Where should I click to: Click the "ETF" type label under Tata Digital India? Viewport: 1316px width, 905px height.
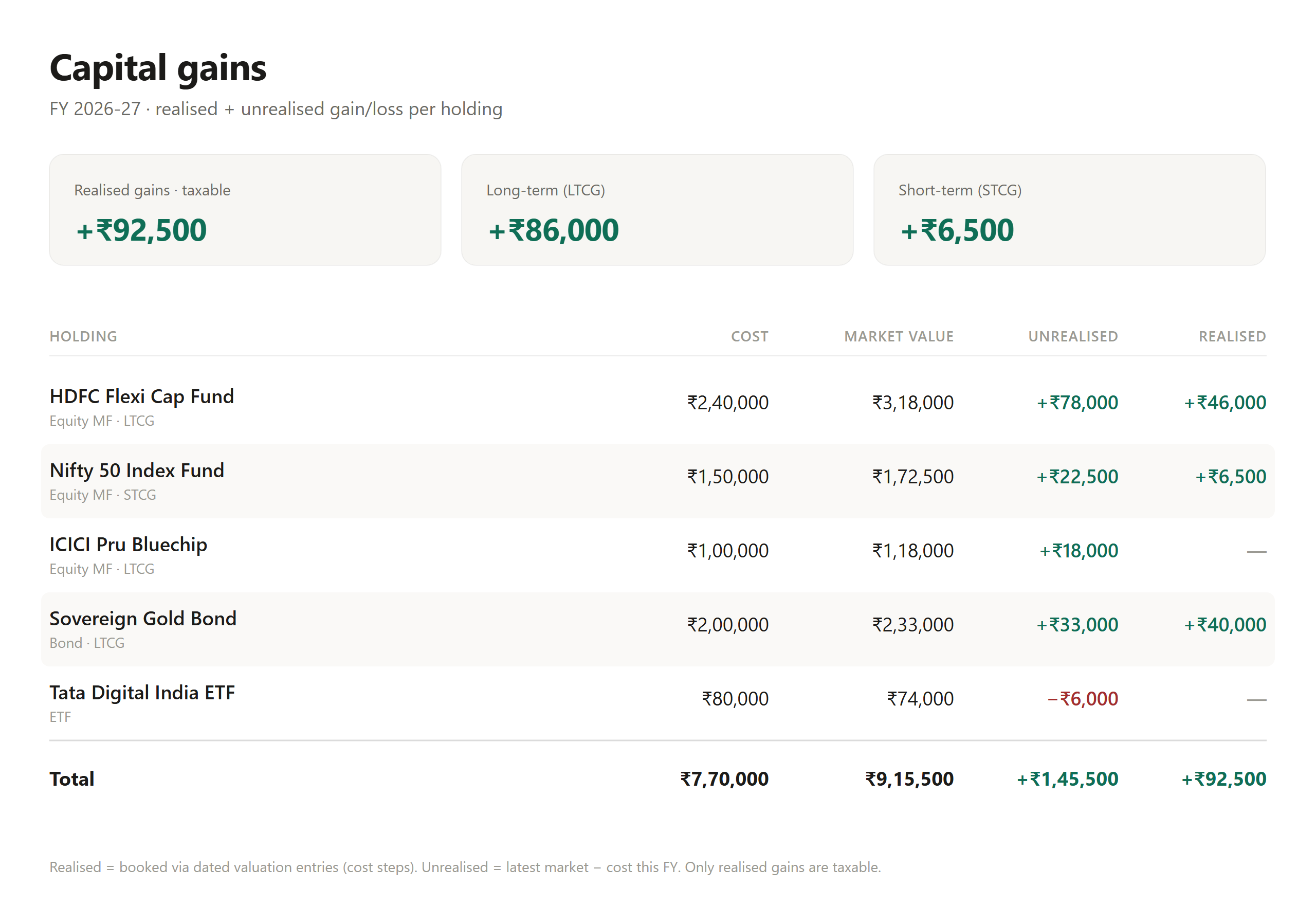(x=60, y=717)
